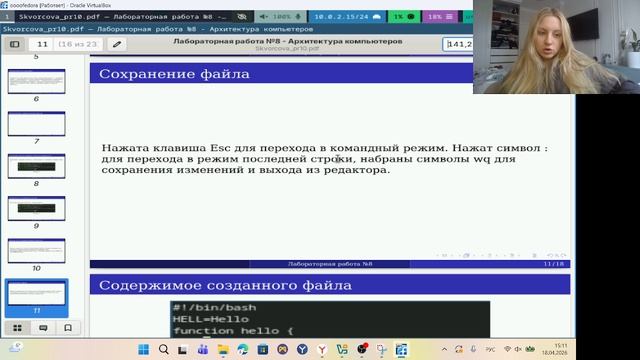The width and height of the screenshot is (640, 360).
Task: Open Yandex Browser red Y icon on taskbar
Action: pyautogui.click(x=322, y=349)
